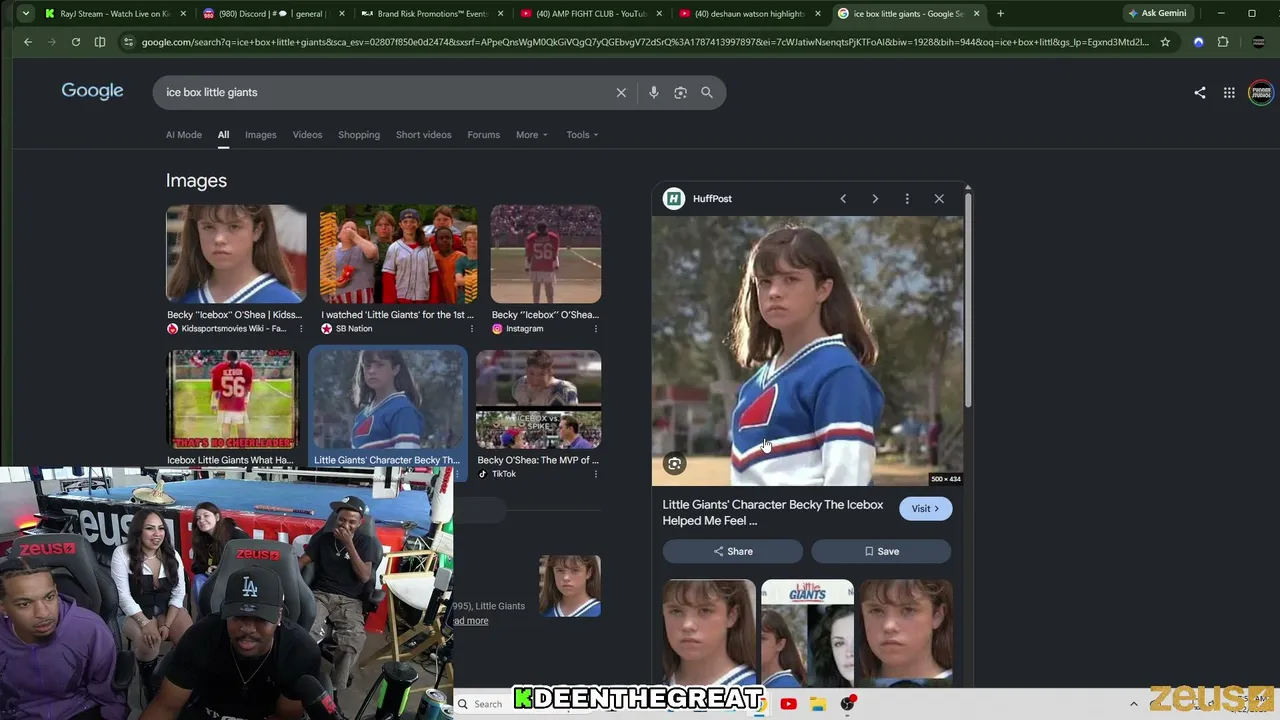1280x720 pixels.
Task: Save the previewed image
Action: tap(881, 551)
